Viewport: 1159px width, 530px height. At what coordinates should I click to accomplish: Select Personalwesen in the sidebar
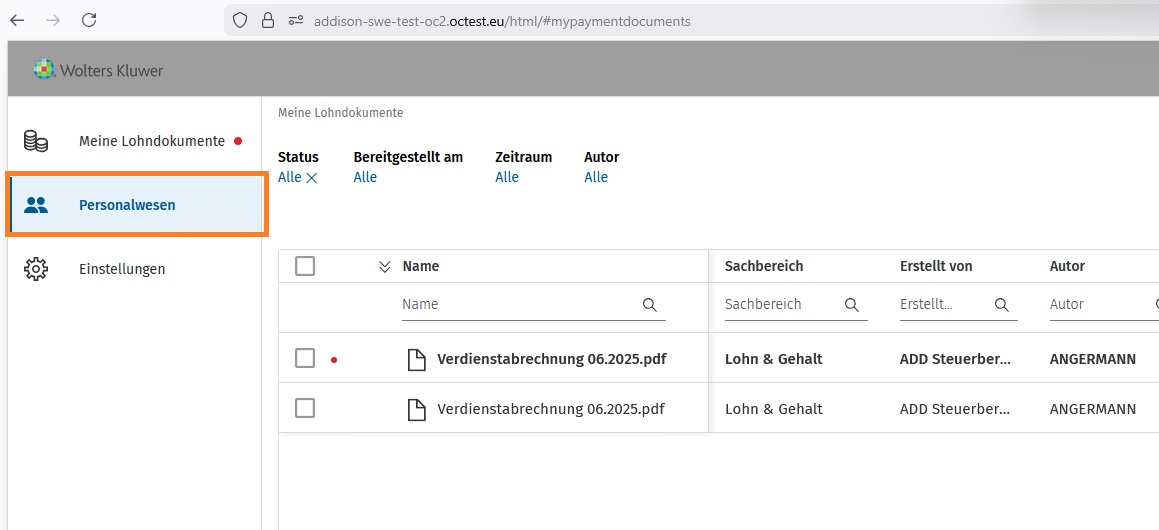[136, 205]
